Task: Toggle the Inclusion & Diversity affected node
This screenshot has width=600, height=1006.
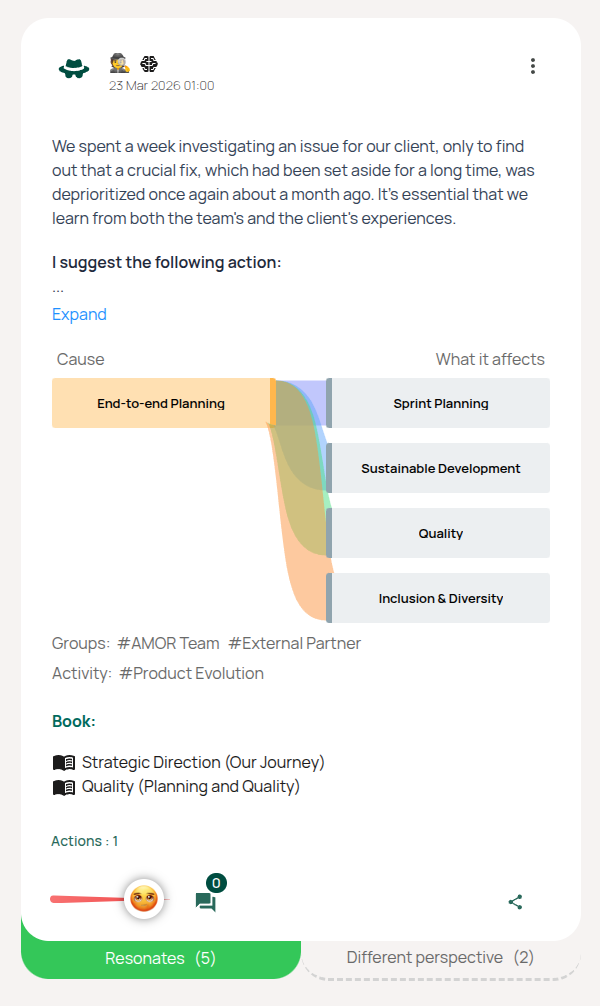Action: pos(440,597)
